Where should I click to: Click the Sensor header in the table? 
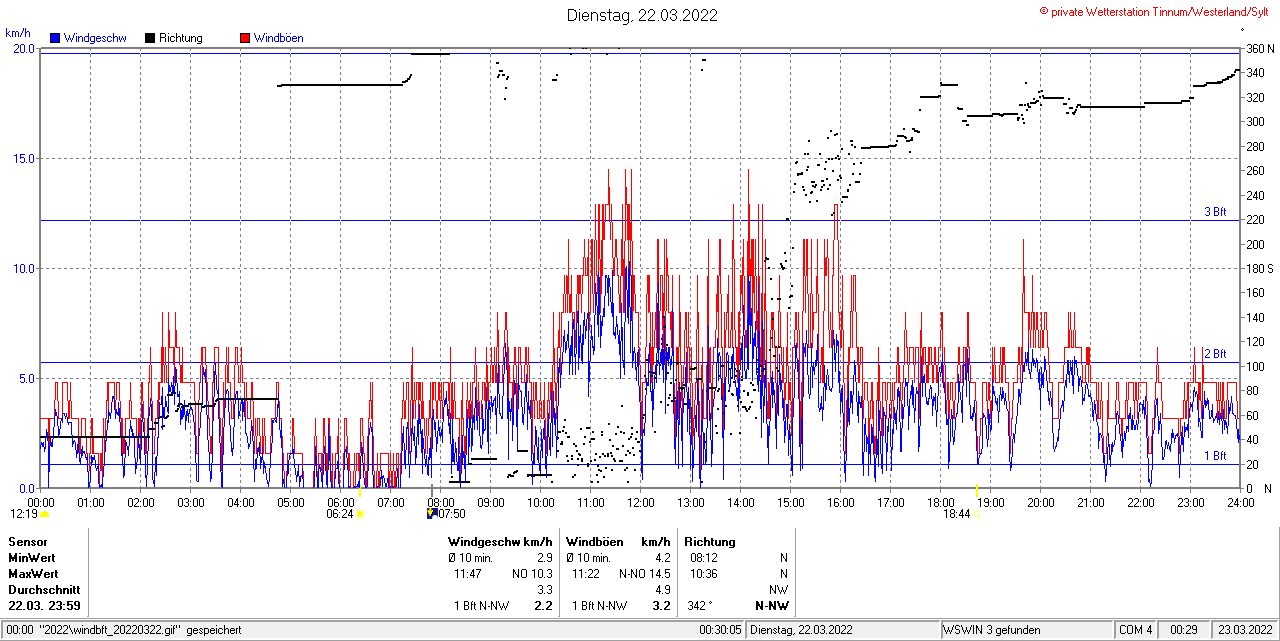pyautogui.click(x=27, y=541)
